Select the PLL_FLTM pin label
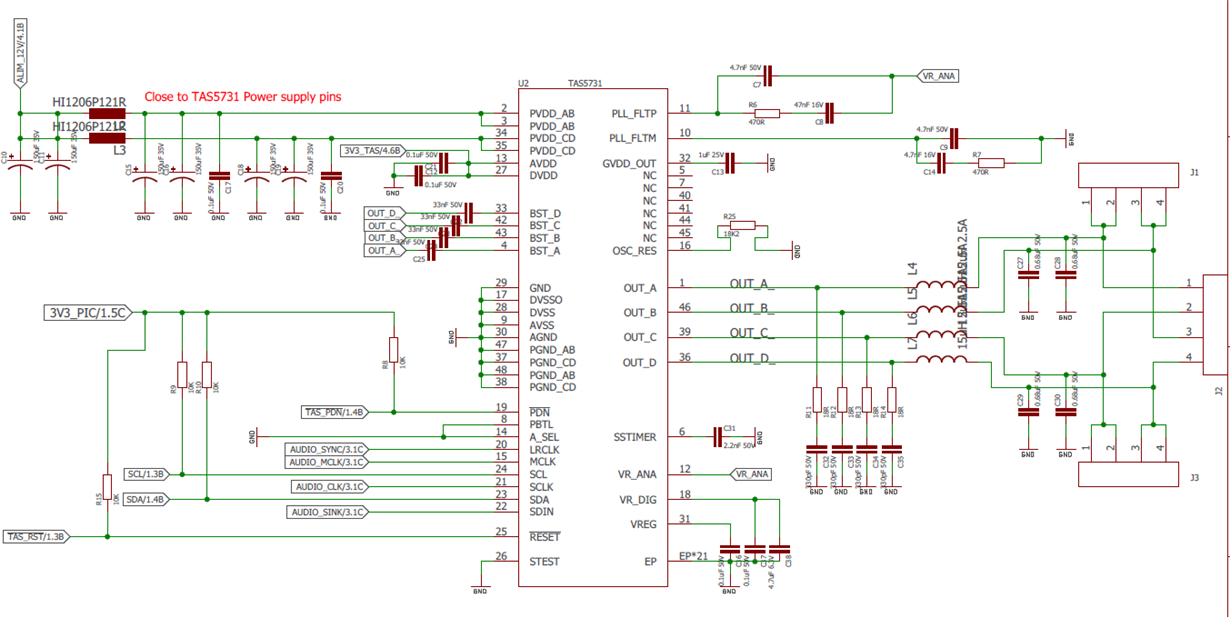Image resolution: width=1230 pixels, height=617 pixels. [633, 138]
